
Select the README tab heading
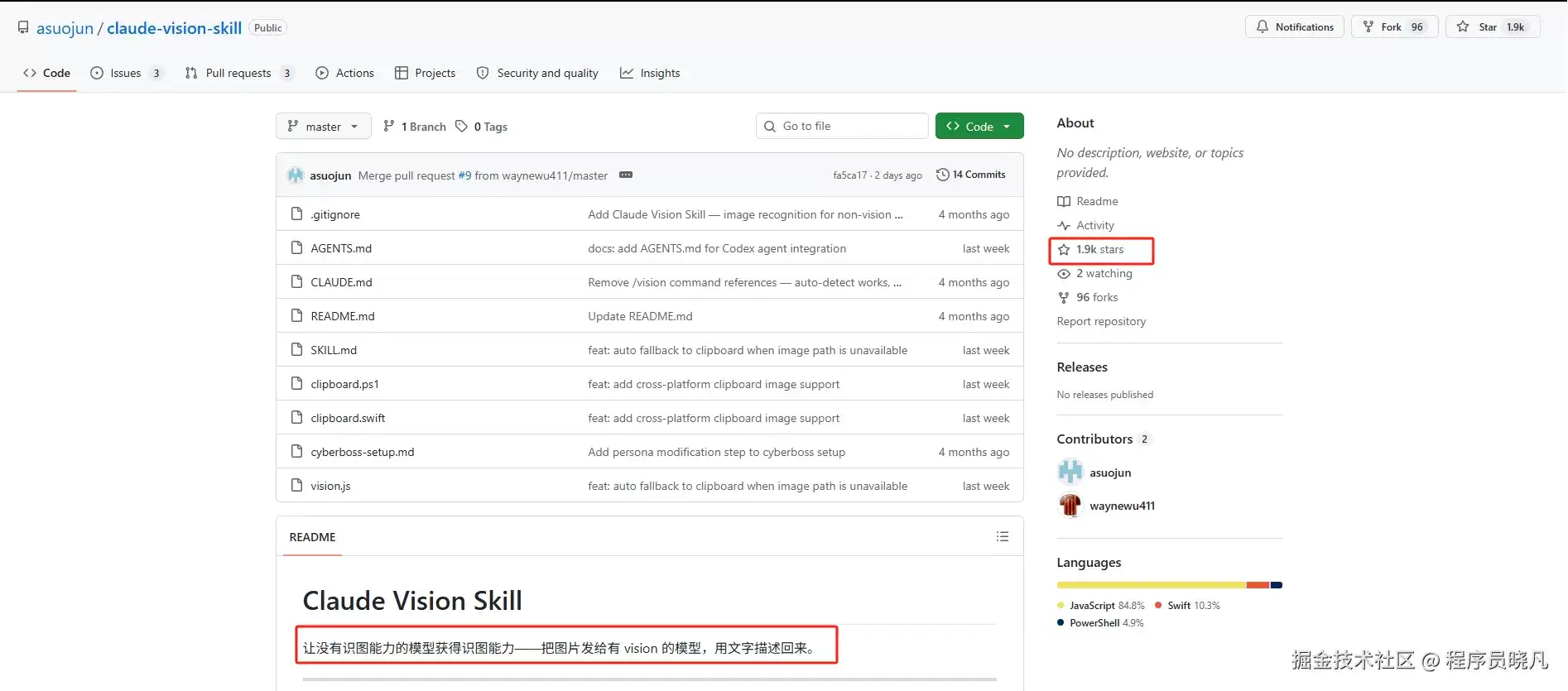pos(312,537)
